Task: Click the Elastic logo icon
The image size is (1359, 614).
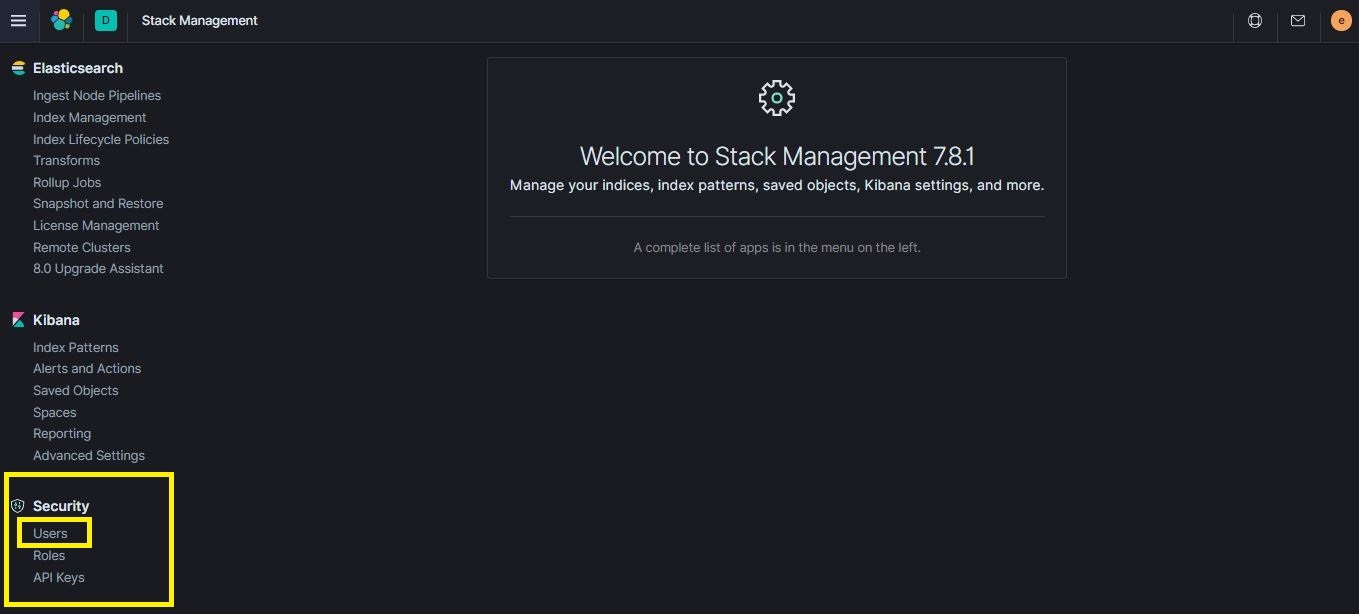Action: click(61, 20)
